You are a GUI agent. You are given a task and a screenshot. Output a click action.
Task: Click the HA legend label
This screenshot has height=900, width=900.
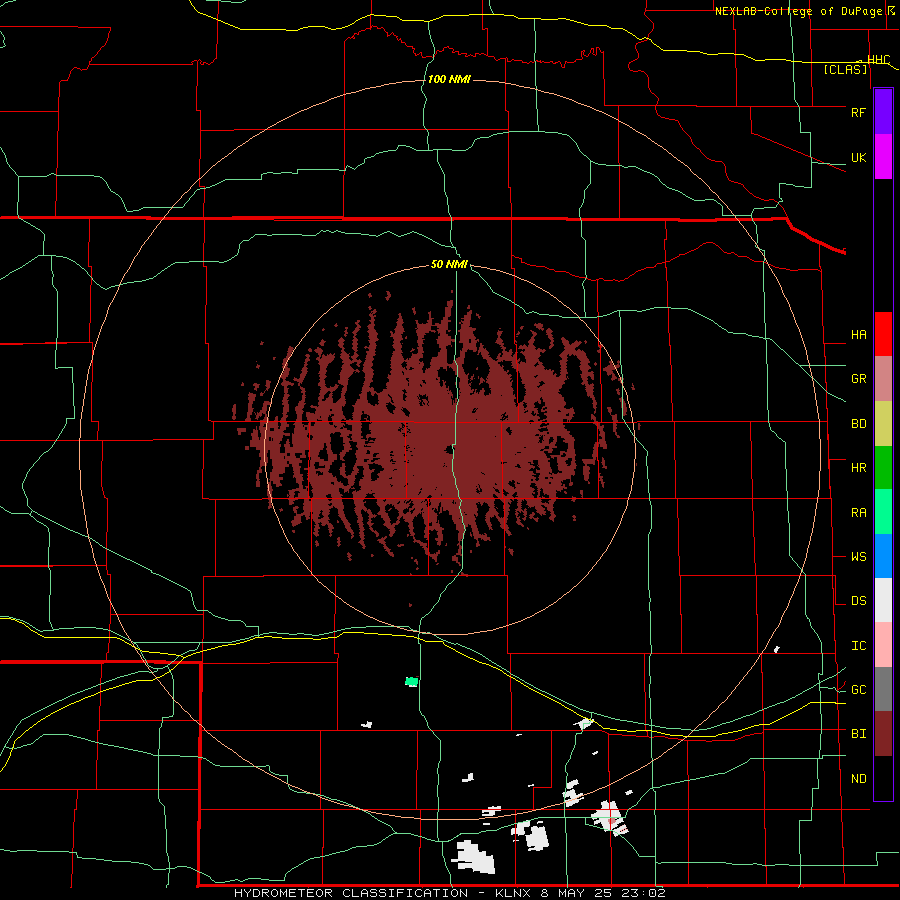tap(858, 335)
